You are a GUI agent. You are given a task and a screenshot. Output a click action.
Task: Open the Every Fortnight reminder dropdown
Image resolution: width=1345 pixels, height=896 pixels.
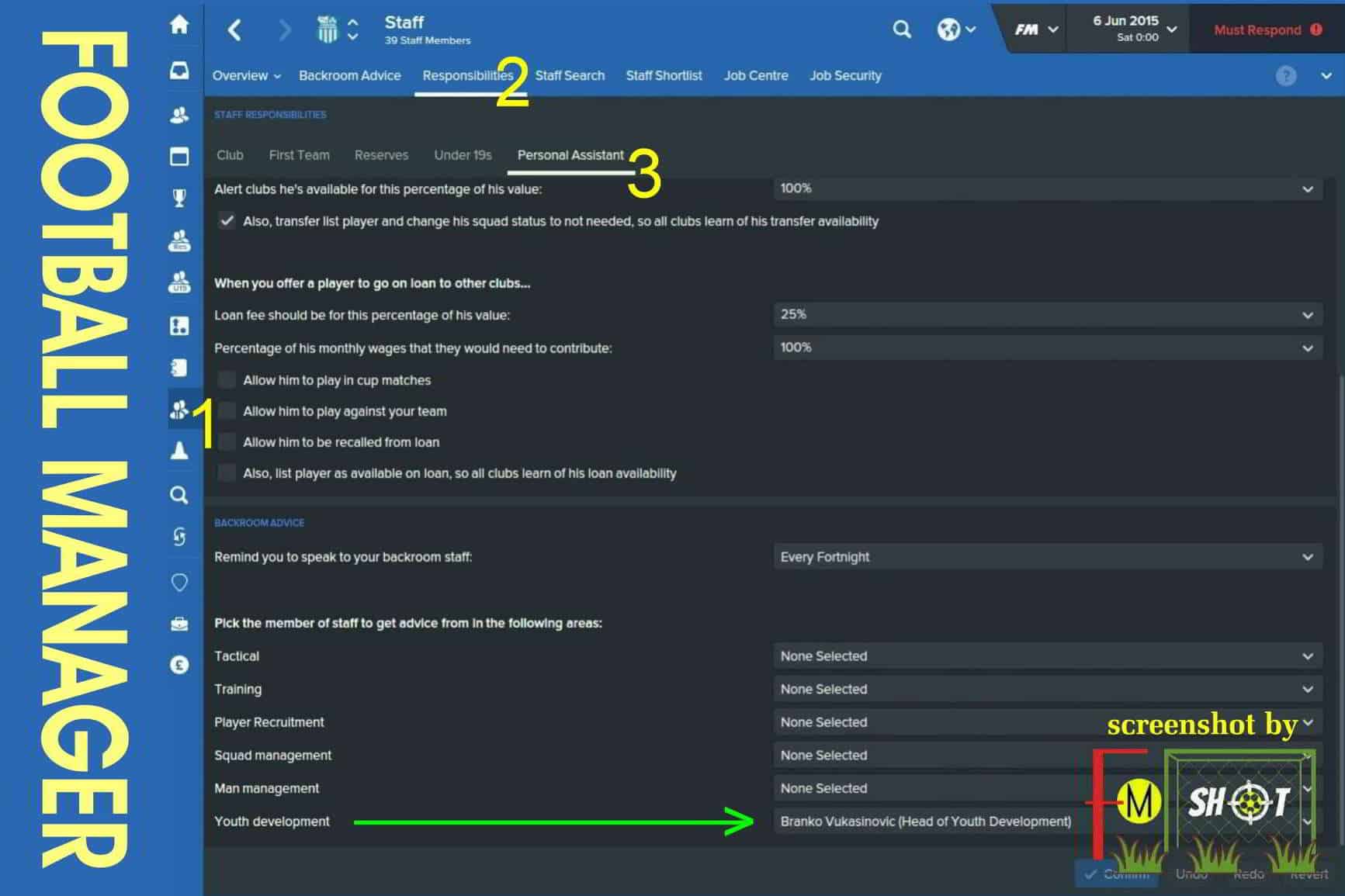click(x=1048, y=557)
